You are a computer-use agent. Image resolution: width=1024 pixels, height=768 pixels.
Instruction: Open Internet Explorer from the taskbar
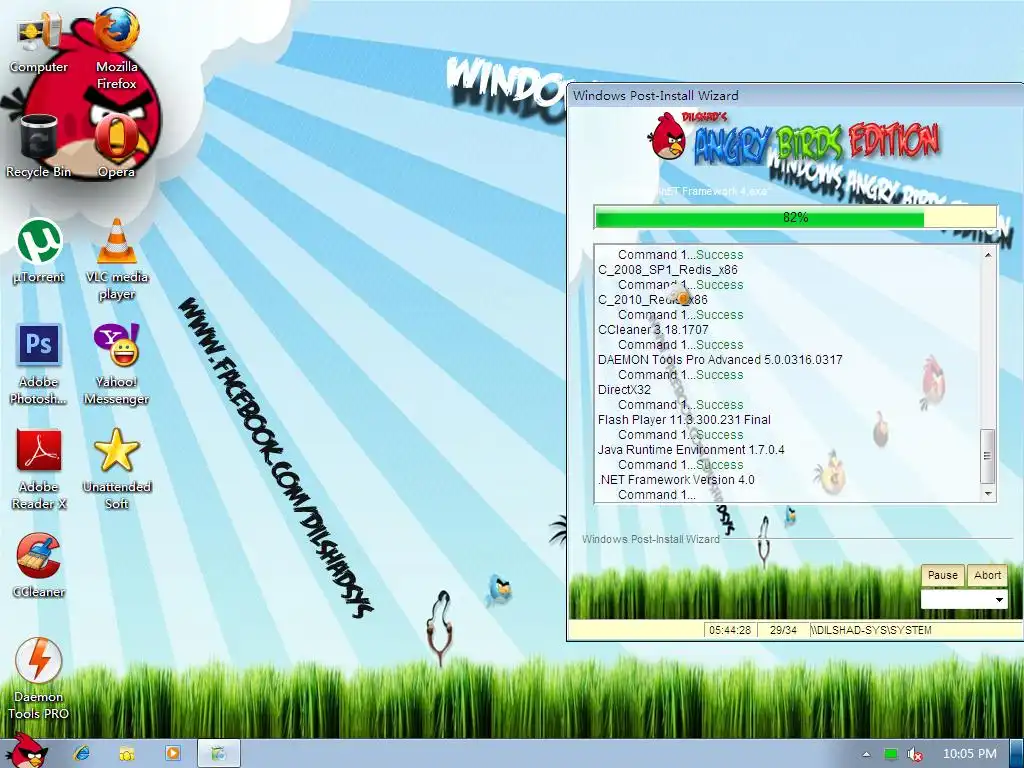click(x=82, y=754)
